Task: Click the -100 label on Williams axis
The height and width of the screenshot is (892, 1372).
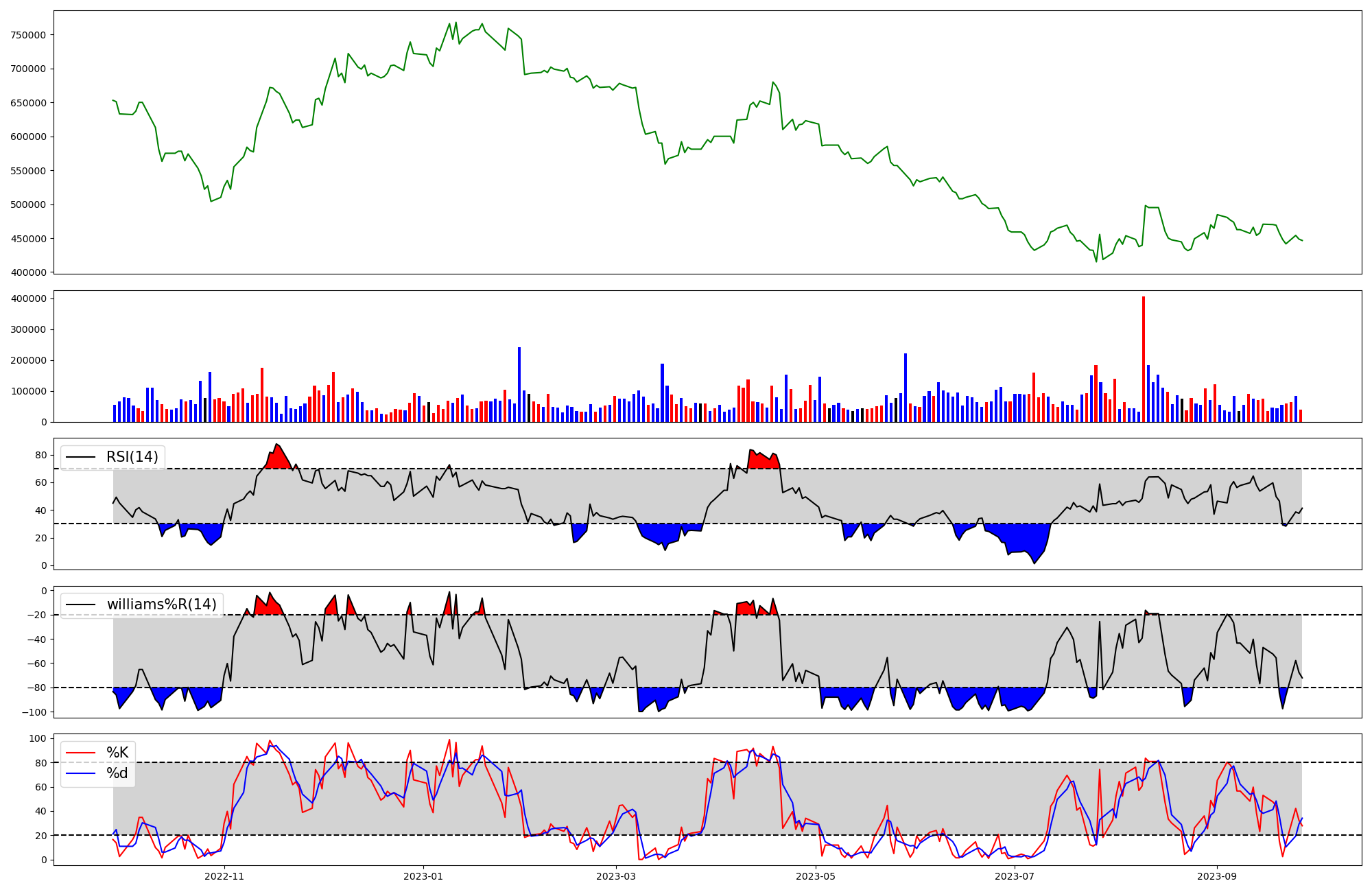Action: tap(34, 712)
